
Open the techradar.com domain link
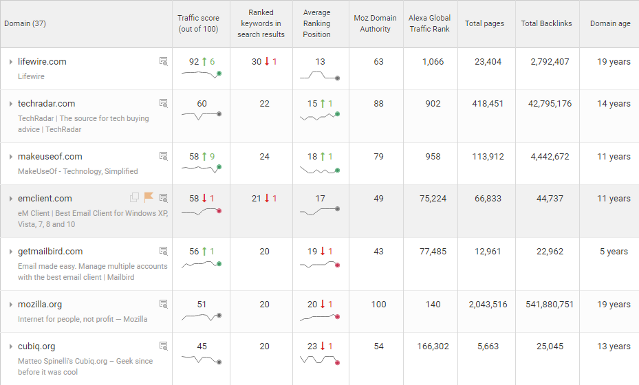coord(46,103)
